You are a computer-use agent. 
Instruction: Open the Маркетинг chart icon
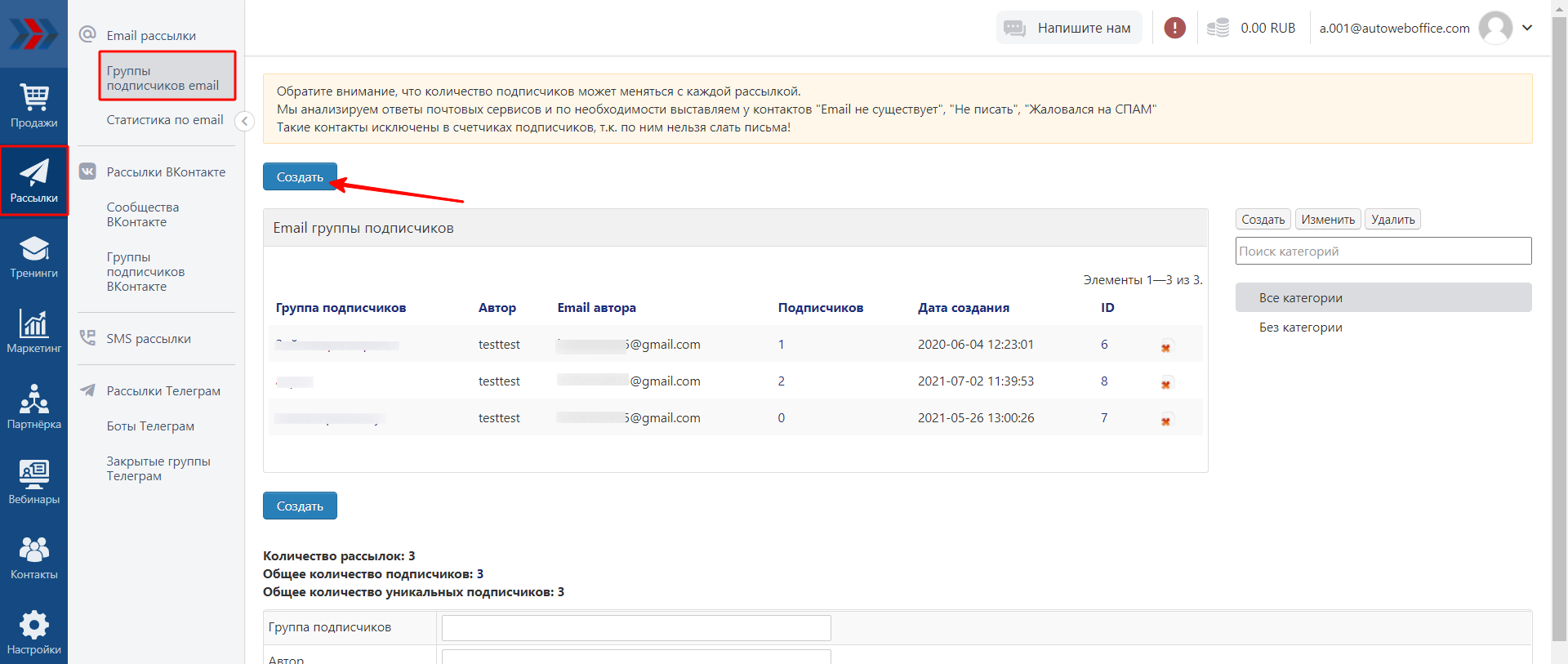pyautogui.click(x=33, y=332)
